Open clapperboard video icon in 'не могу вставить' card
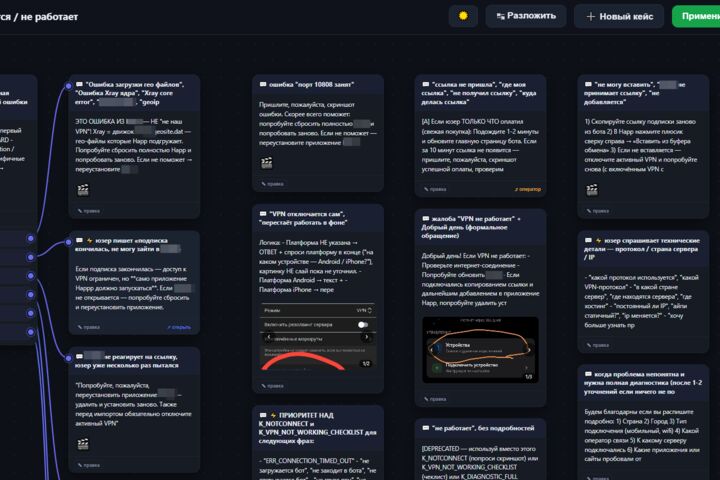The height and width of the screenshot is (480, 720). tap(592, 189)
